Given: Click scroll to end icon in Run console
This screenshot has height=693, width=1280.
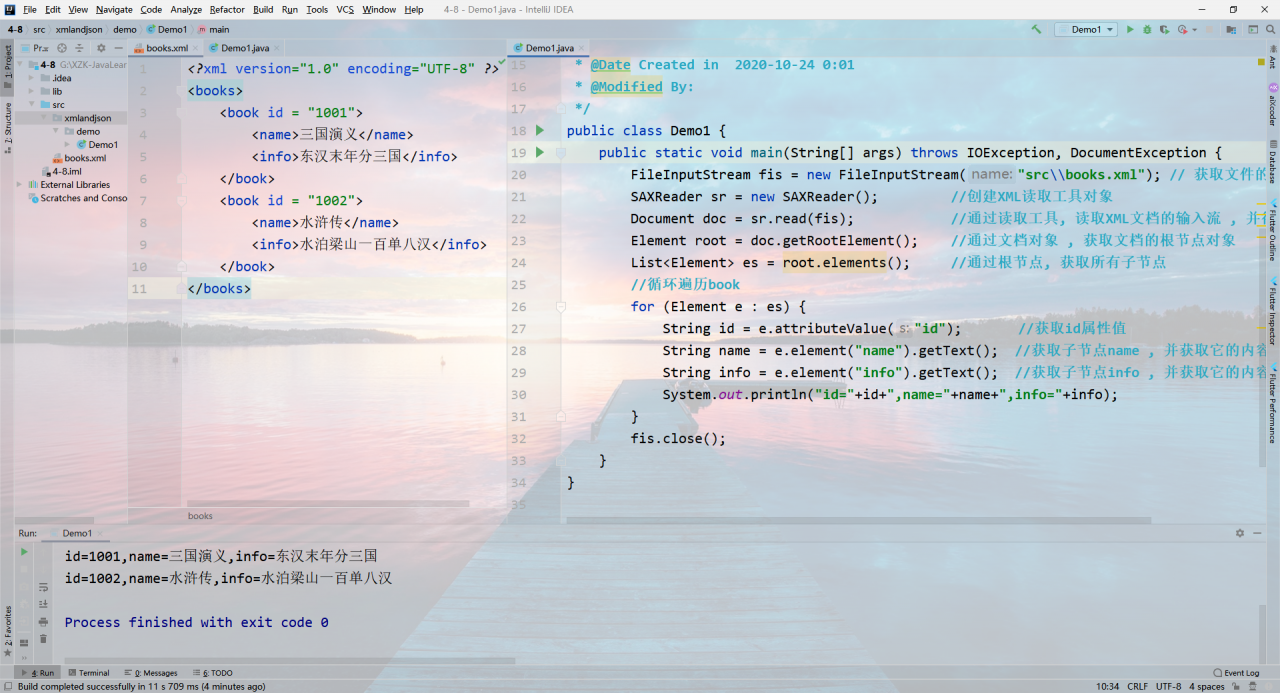Looking at the screenshot, I should click(x=43, y=604).
